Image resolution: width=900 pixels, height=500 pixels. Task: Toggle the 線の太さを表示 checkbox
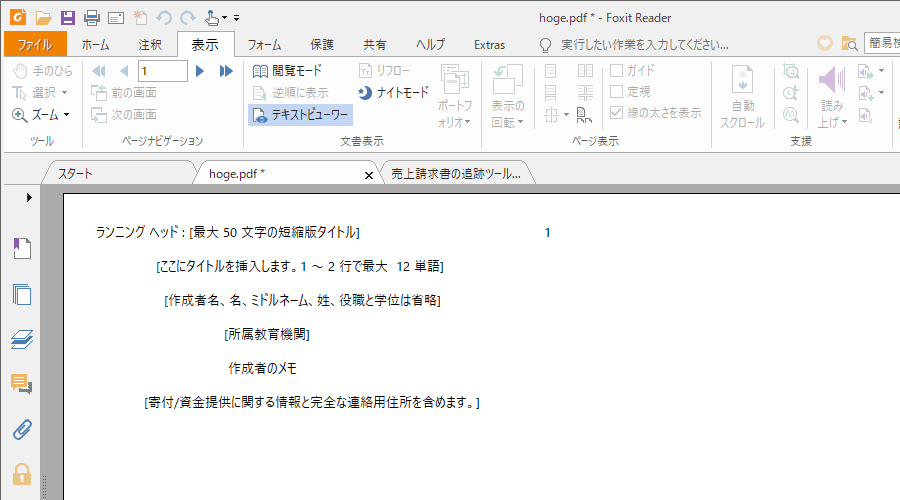(x=616, y=113)
